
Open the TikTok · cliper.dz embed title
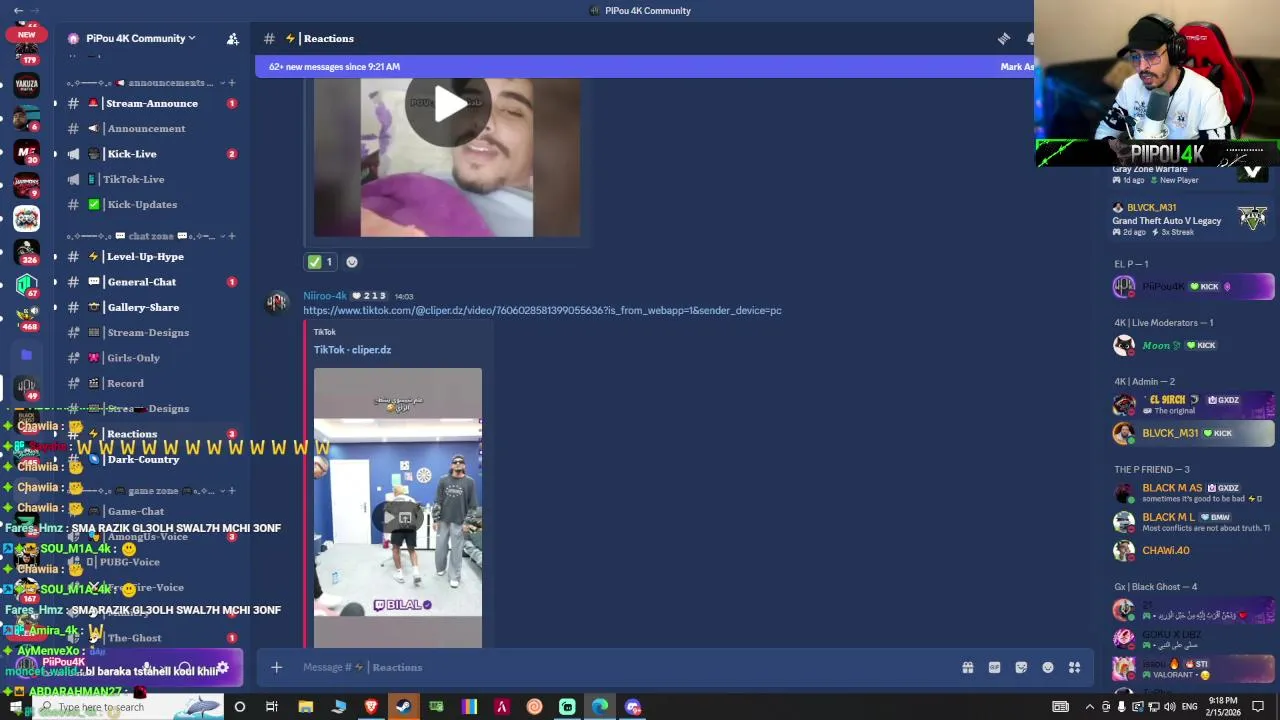[x=352, y=350]
